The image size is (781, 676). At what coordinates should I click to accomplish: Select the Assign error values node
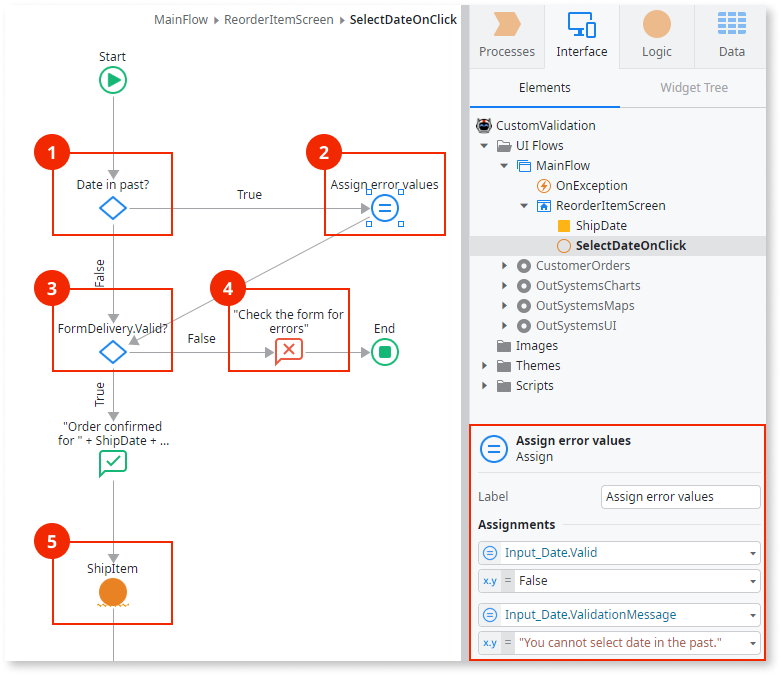[384, 208]
